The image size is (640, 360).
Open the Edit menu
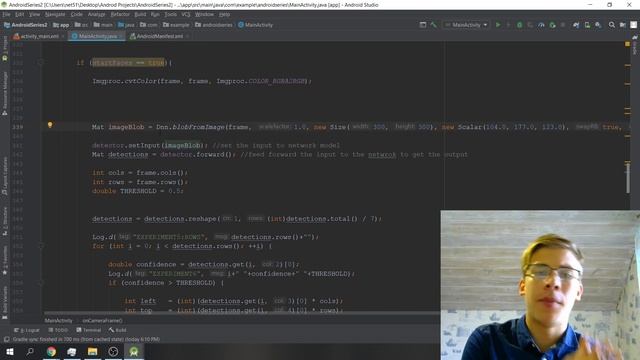20,14
